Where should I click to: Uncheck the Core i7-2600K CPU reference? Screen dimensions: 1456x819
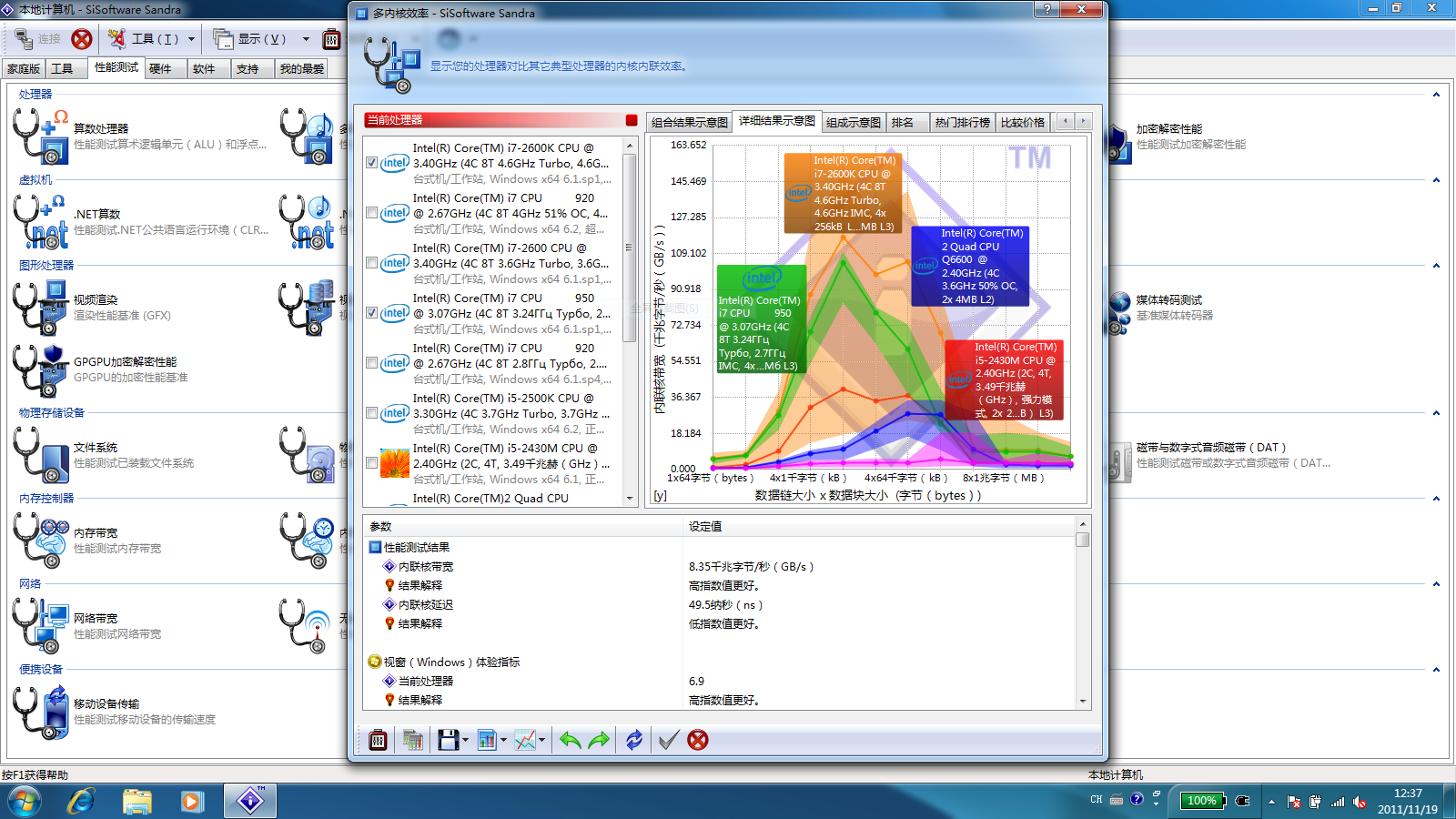click(371, 163)
